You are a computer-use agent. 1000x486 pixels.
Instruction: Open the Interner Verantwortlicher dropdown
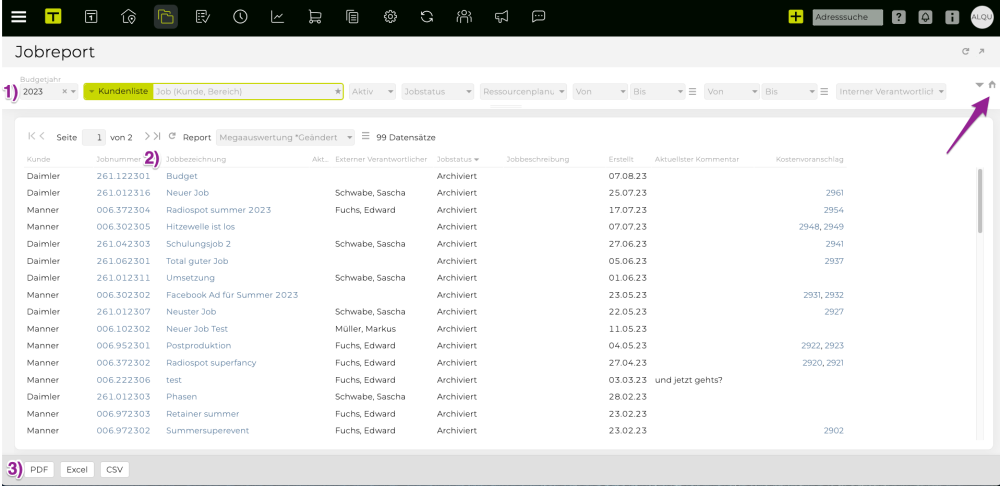891,92
